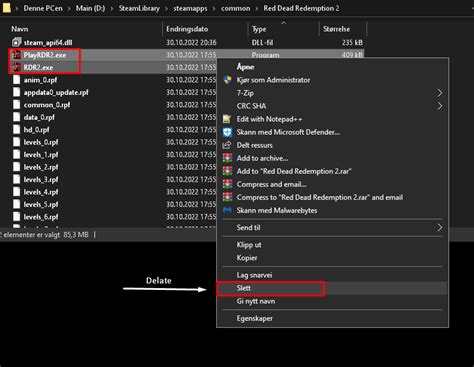Open breadcrumb chevron before Denne PCen
Image resolution: width=474 pixels, height=367 pixels.
tap(17, 8)
